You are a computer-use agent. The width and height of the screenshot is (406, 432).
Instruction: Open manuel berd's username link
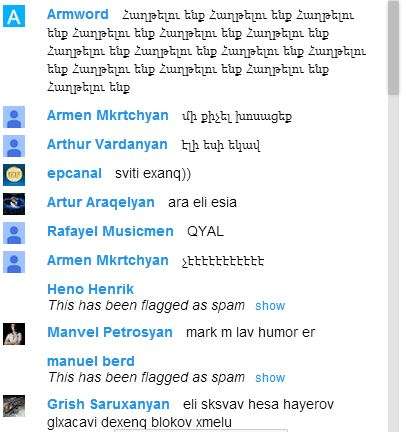point(91,361)
